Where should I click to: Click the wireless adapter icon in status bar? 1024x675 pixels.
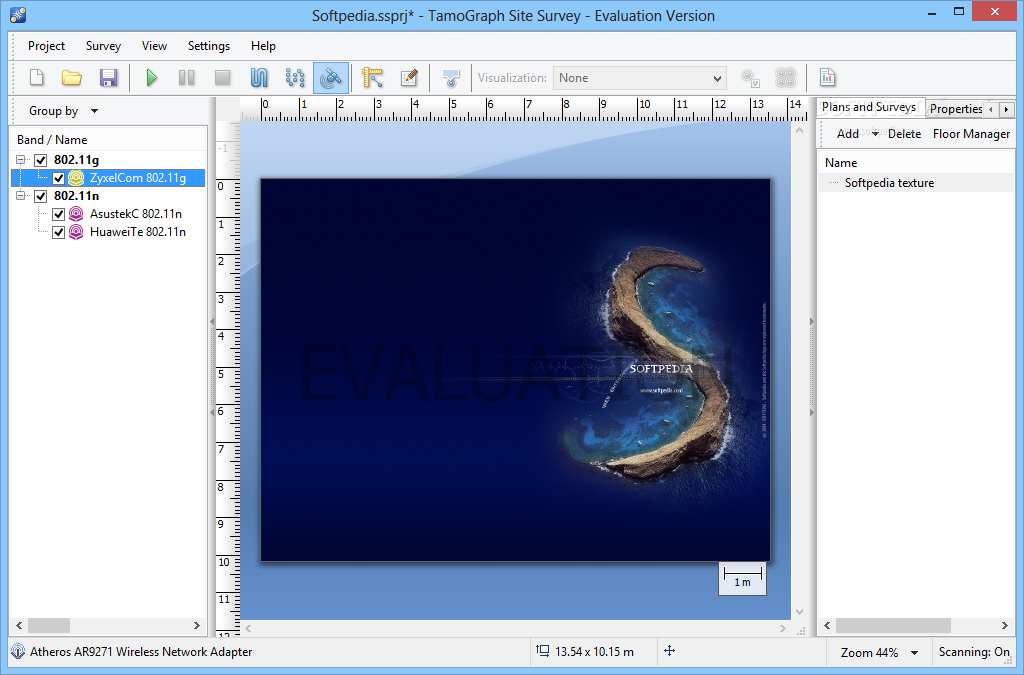(x=18, y=651)
